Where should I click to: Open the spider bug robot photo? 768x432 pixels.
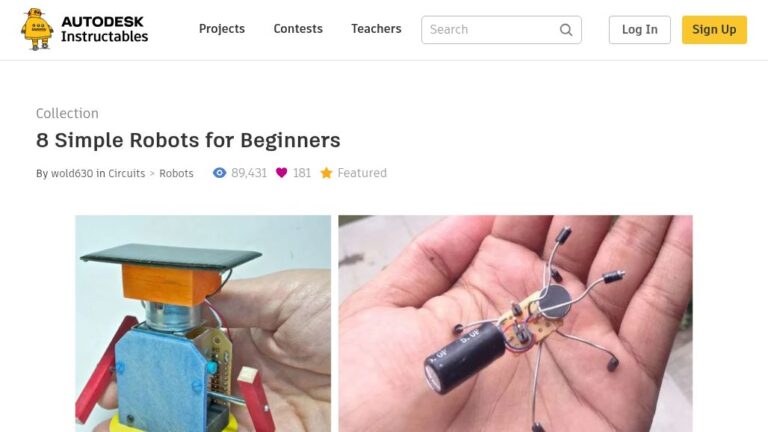tap(515, 324)
